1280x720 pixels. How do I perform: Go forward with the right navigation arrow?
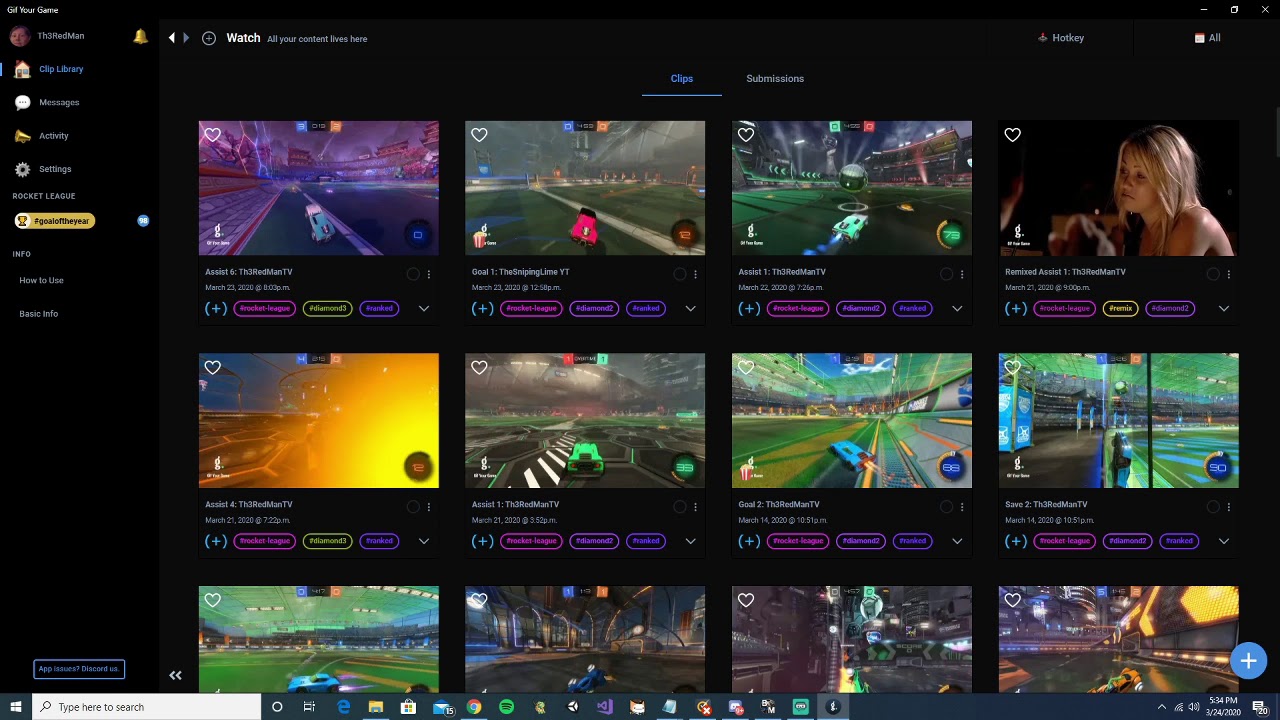click(x=186, y=38)
